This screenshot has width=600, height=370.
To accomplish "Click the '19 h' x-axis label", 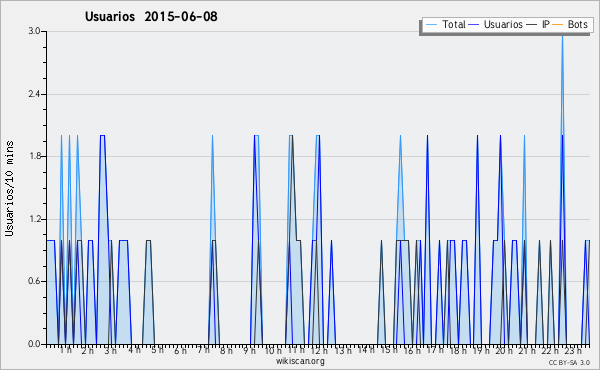I will pyautogui.click(x=481, y=350).
